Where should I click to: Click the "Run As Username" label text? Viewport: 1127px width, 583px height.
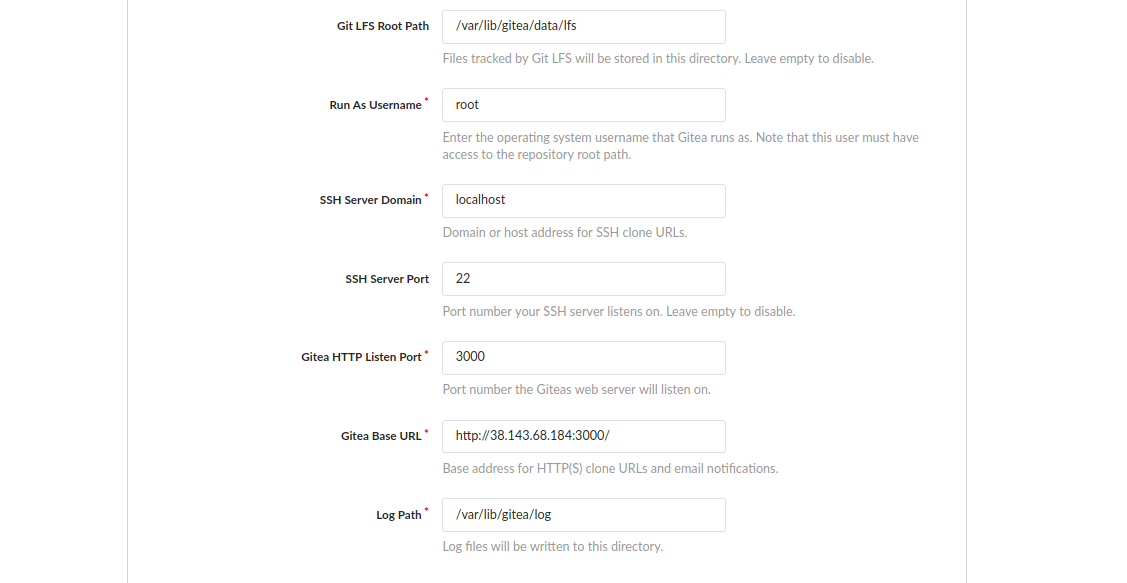[x=375, y=105]
